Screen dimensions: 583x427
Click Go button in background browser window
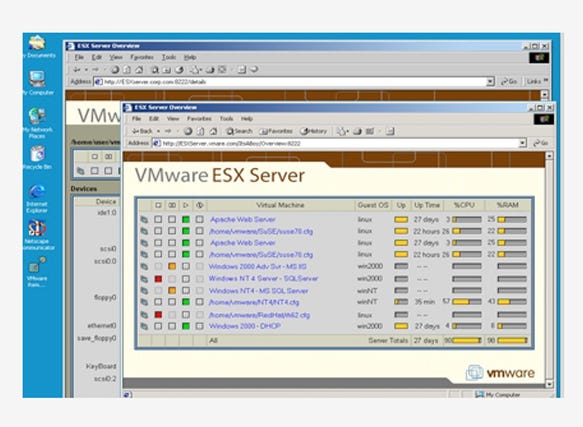[509, 81]
